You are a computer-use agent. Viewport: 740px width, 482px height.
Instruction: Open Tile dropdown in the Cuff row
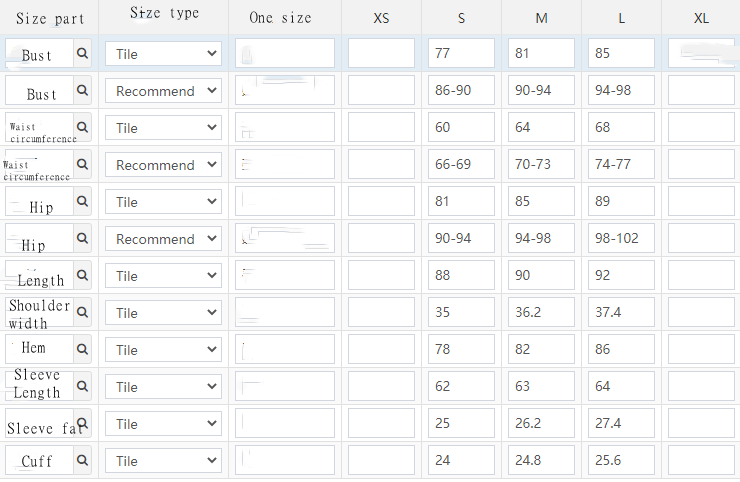[x=163, y=461]
